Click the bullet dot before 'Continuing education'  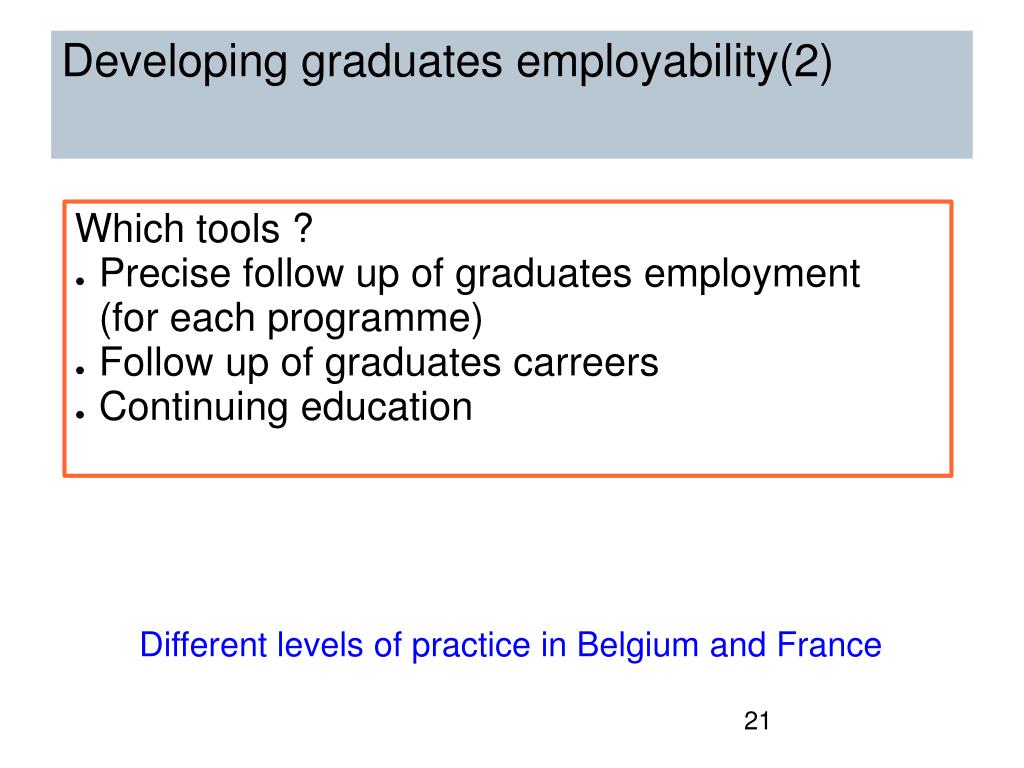[x=80, y=415]
